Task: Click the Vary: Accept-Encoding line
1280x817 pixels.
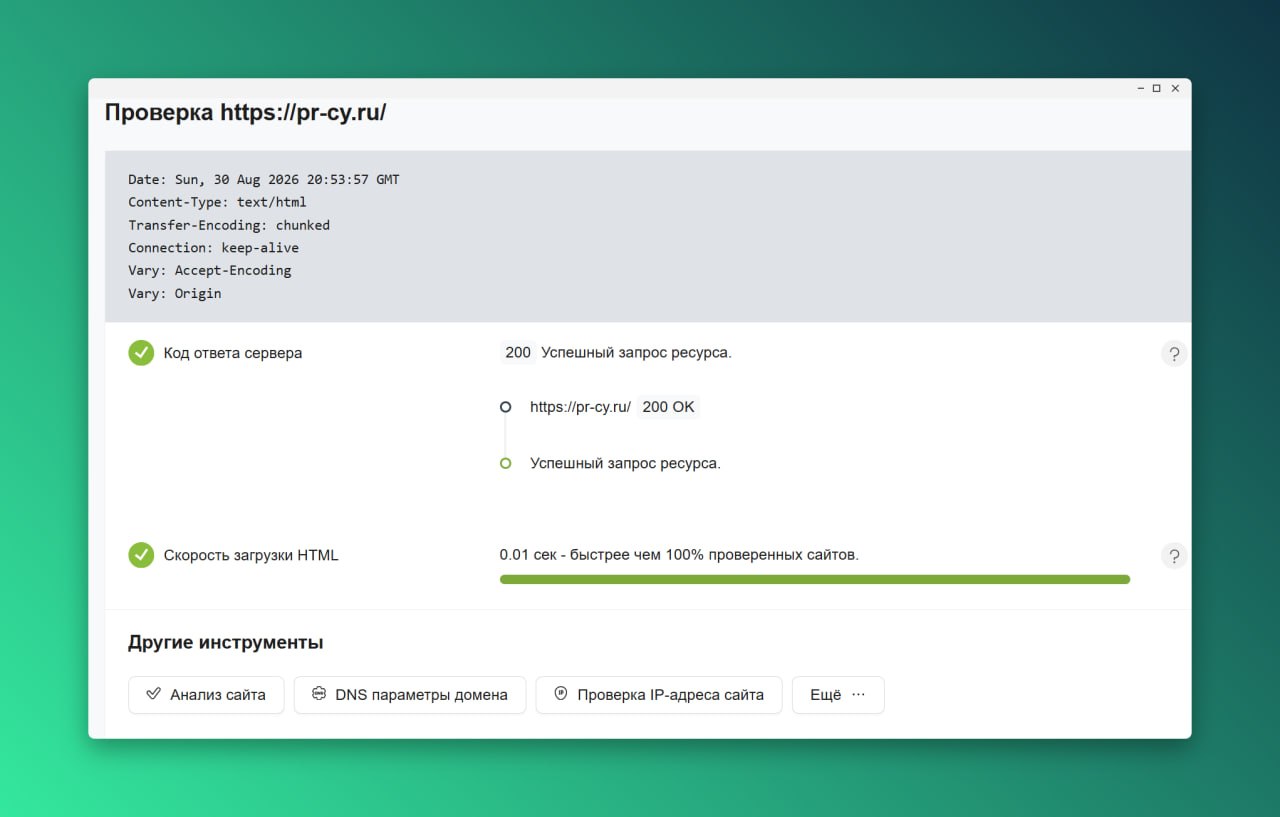Action: point(210,270)
